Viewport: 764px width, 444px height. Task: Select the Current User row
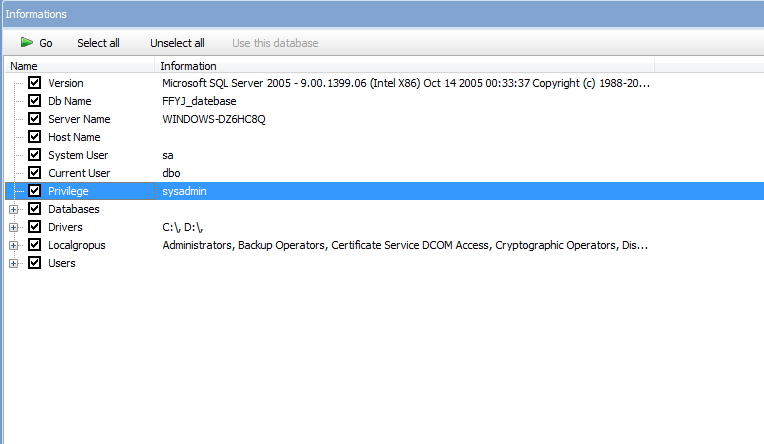[x=384, y=173]
